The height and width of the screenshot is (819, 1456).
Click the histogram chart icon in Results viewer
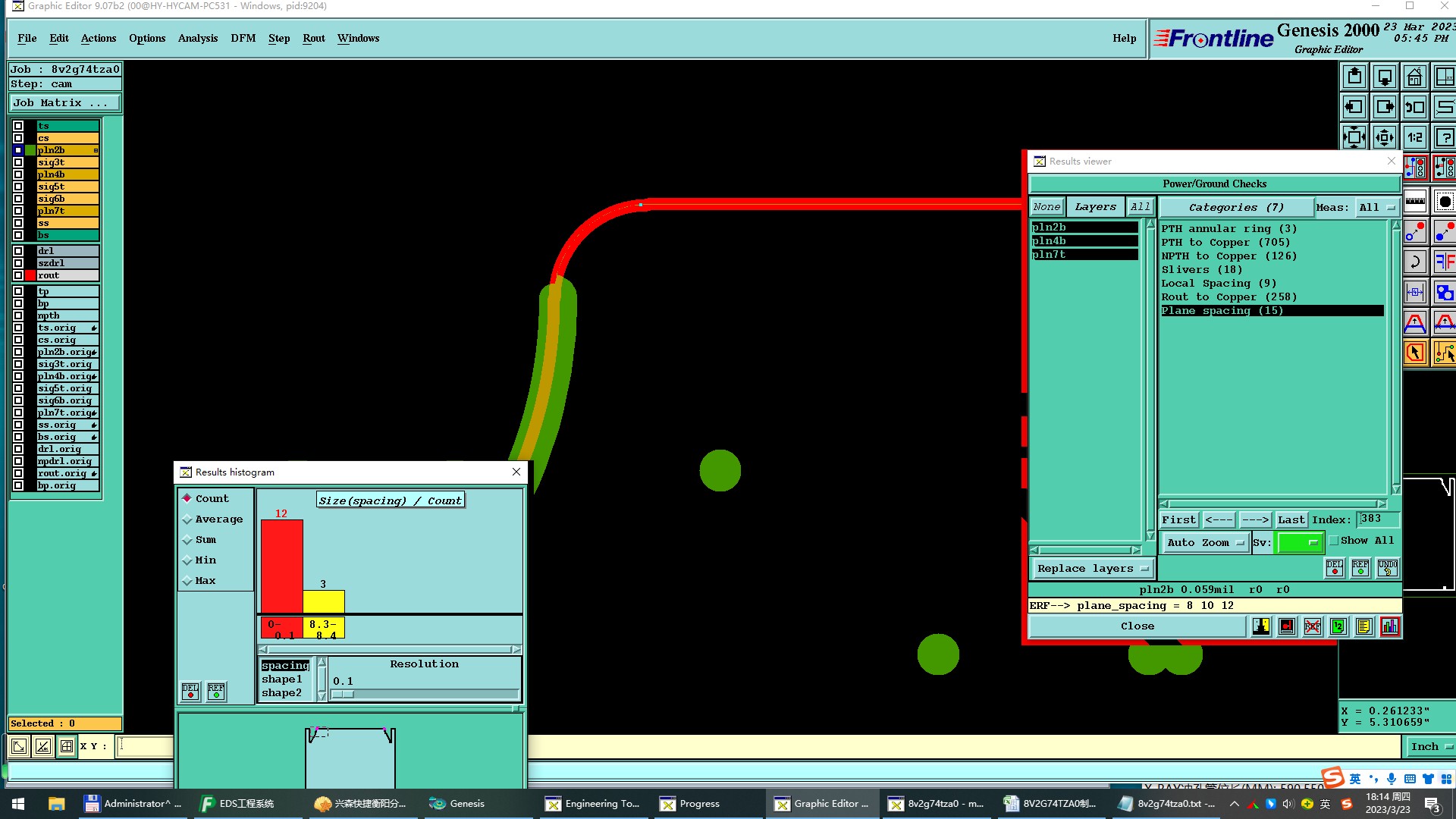point(1389,626)
